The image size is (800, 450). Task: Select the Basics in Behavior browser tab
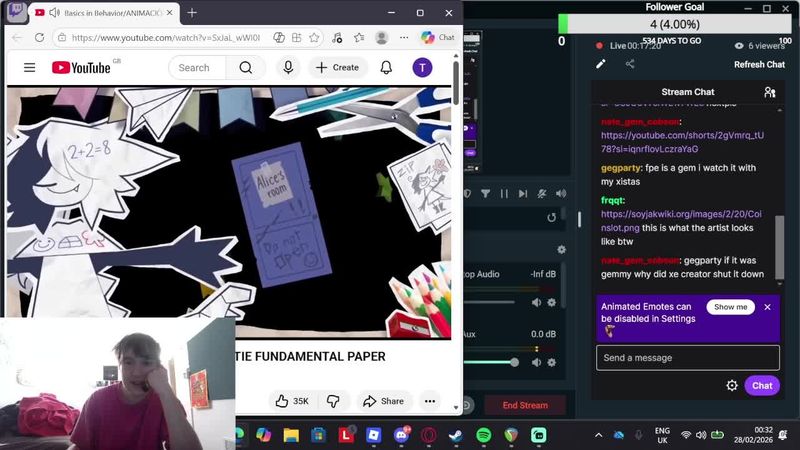(x=100, y=13)
